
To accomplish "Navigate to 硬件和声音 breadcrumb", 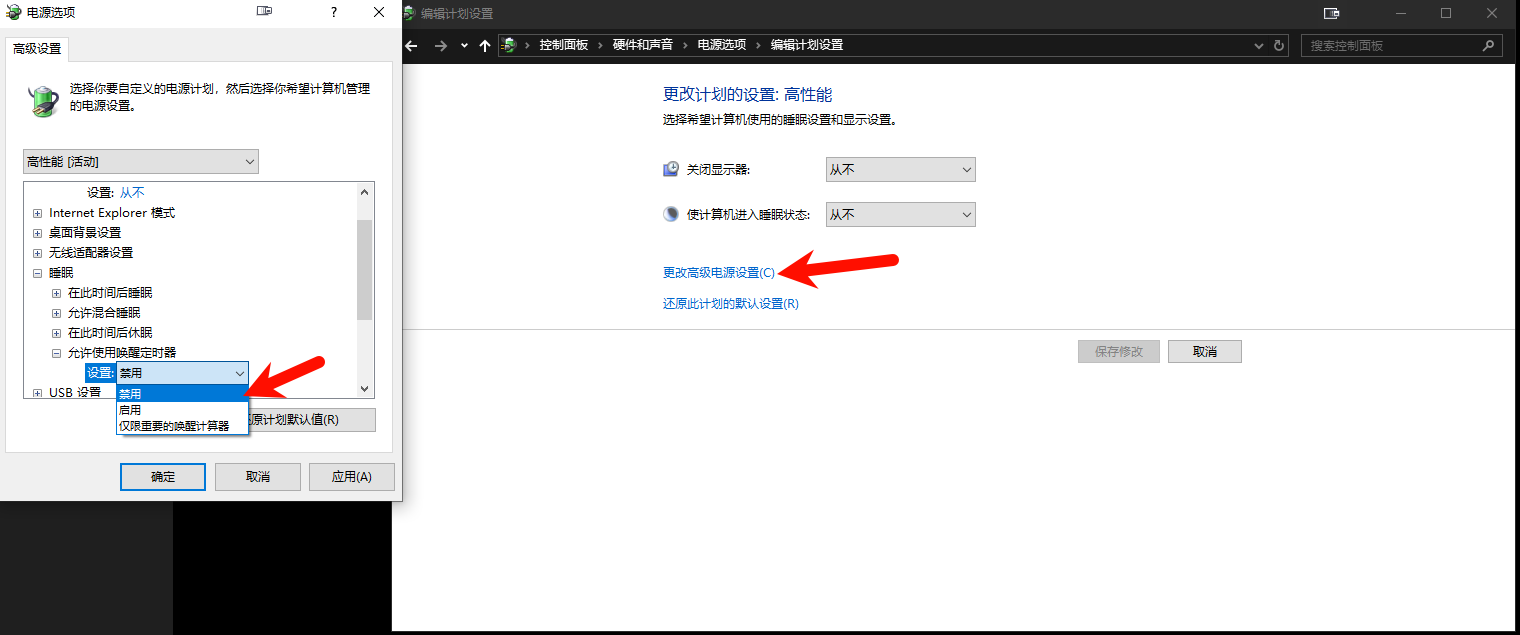I will tap(643, 45).
